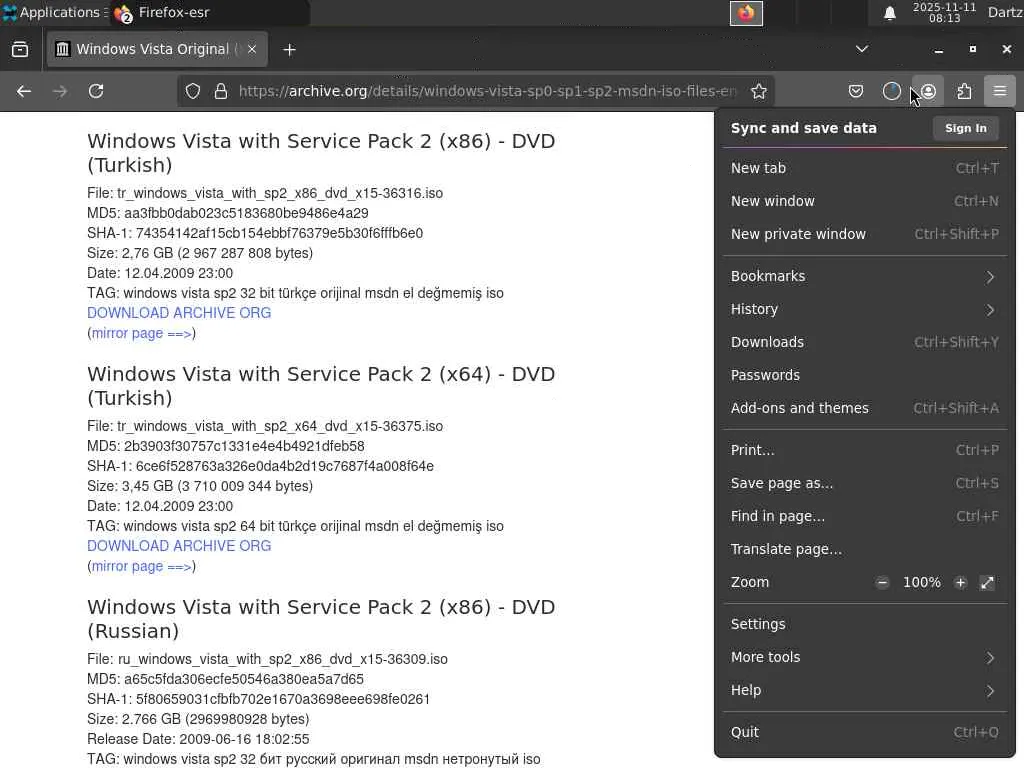Zoom out with the minus button

coord(882,582)
